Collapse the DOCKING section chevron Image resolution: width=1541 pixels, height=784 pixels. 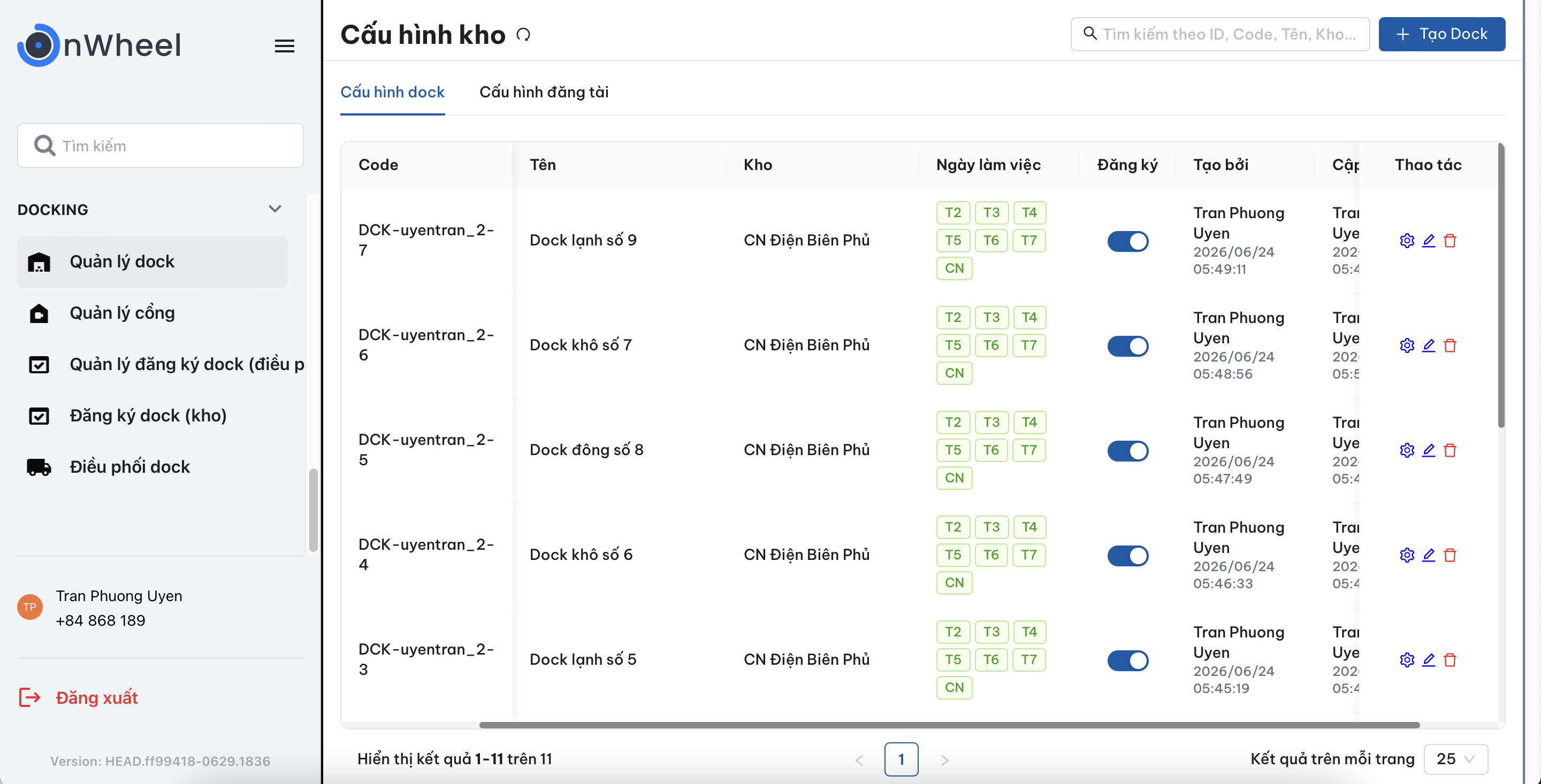point(274,209)
